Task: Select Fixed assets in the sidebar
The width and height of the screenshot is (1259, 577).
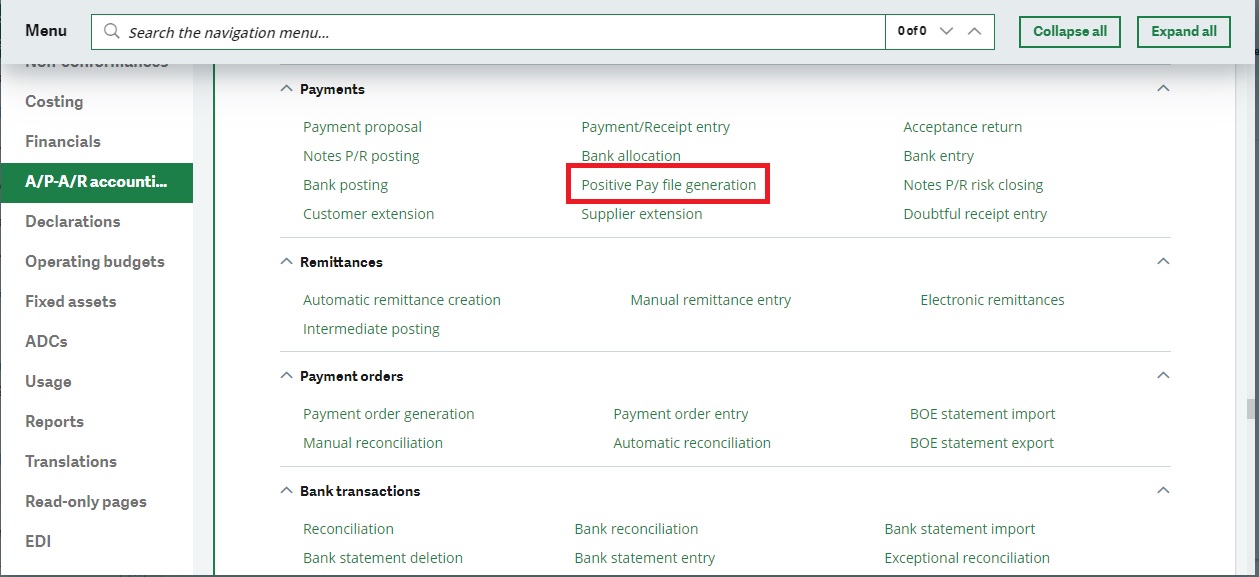Action: pyautogui.click(x=68, y=301)
